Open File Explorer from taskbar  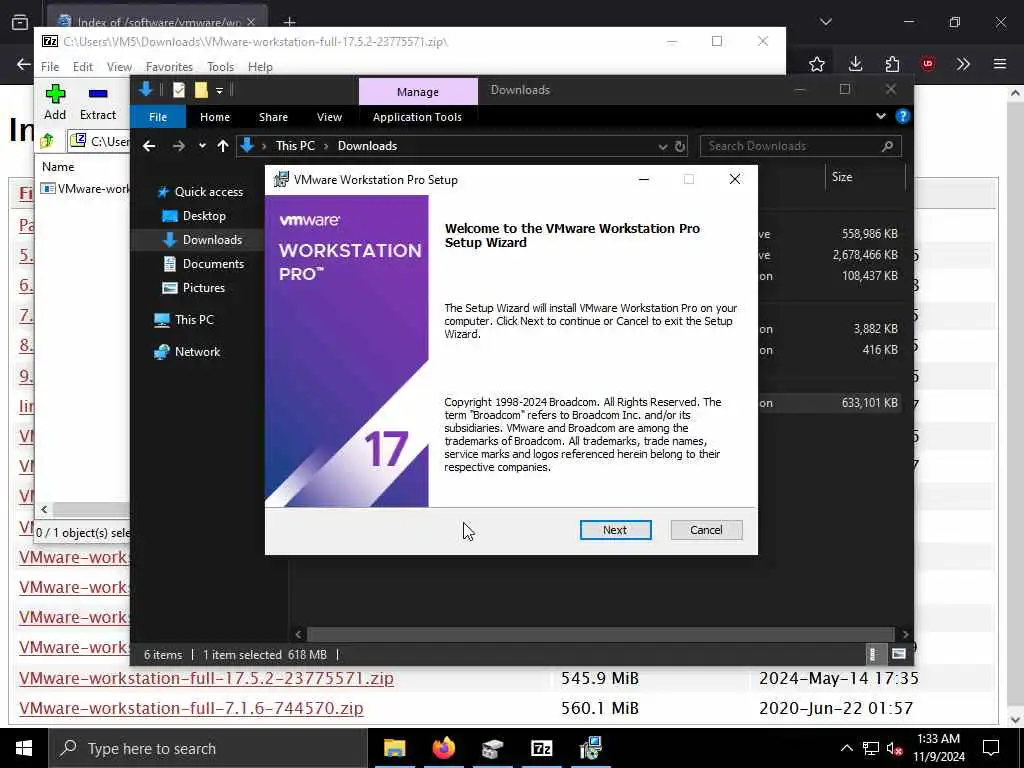[394, 748]
